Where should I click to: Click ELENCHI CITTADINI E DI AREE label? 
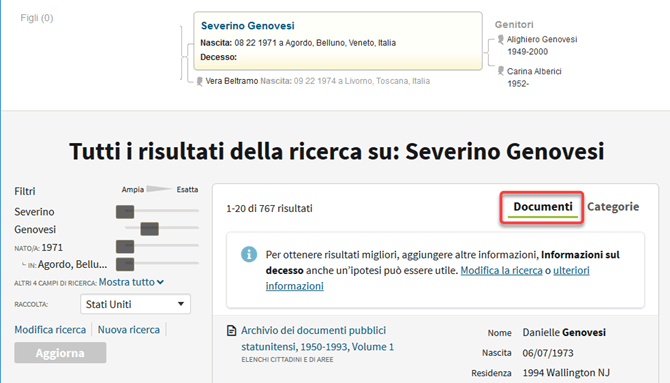coord(287,360)
